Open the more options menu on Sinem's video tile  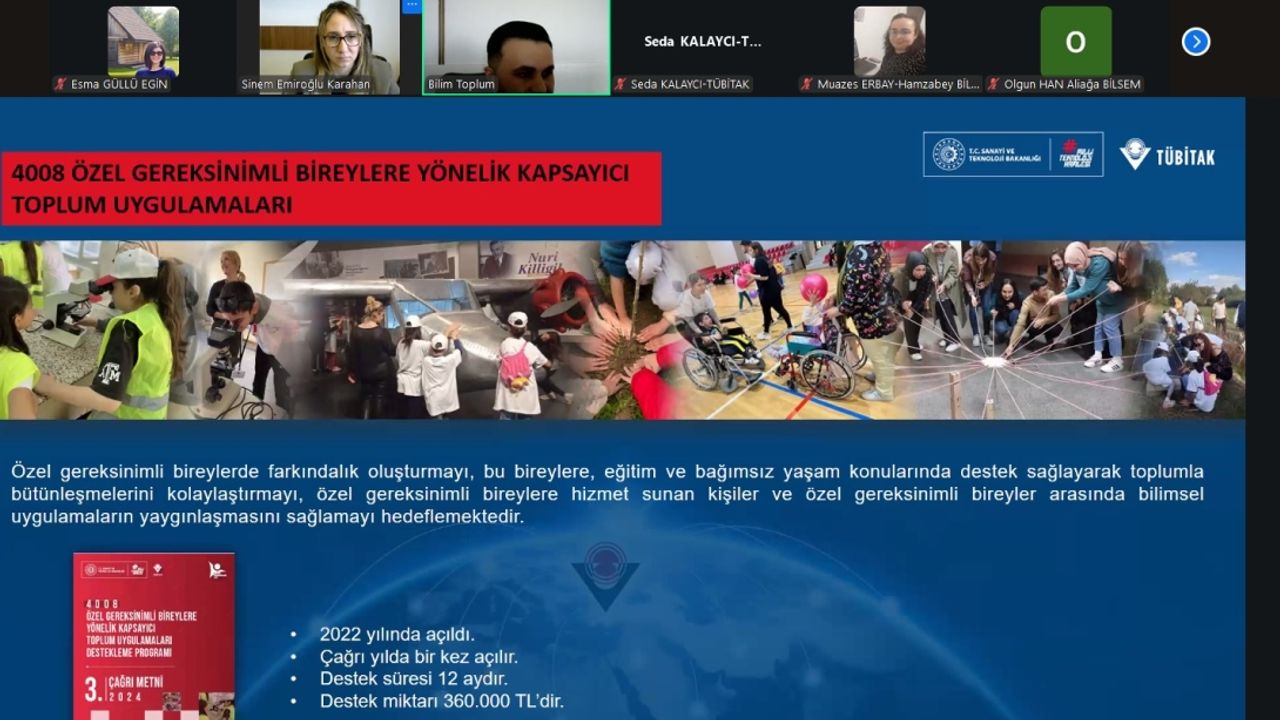411,6
